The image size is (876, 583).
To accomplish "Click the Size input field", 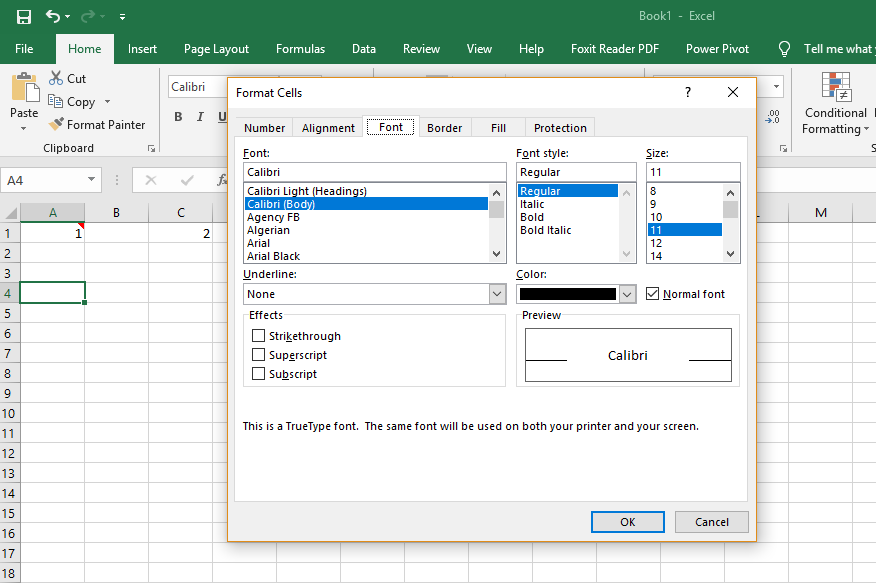I will [x=693, y=172].
